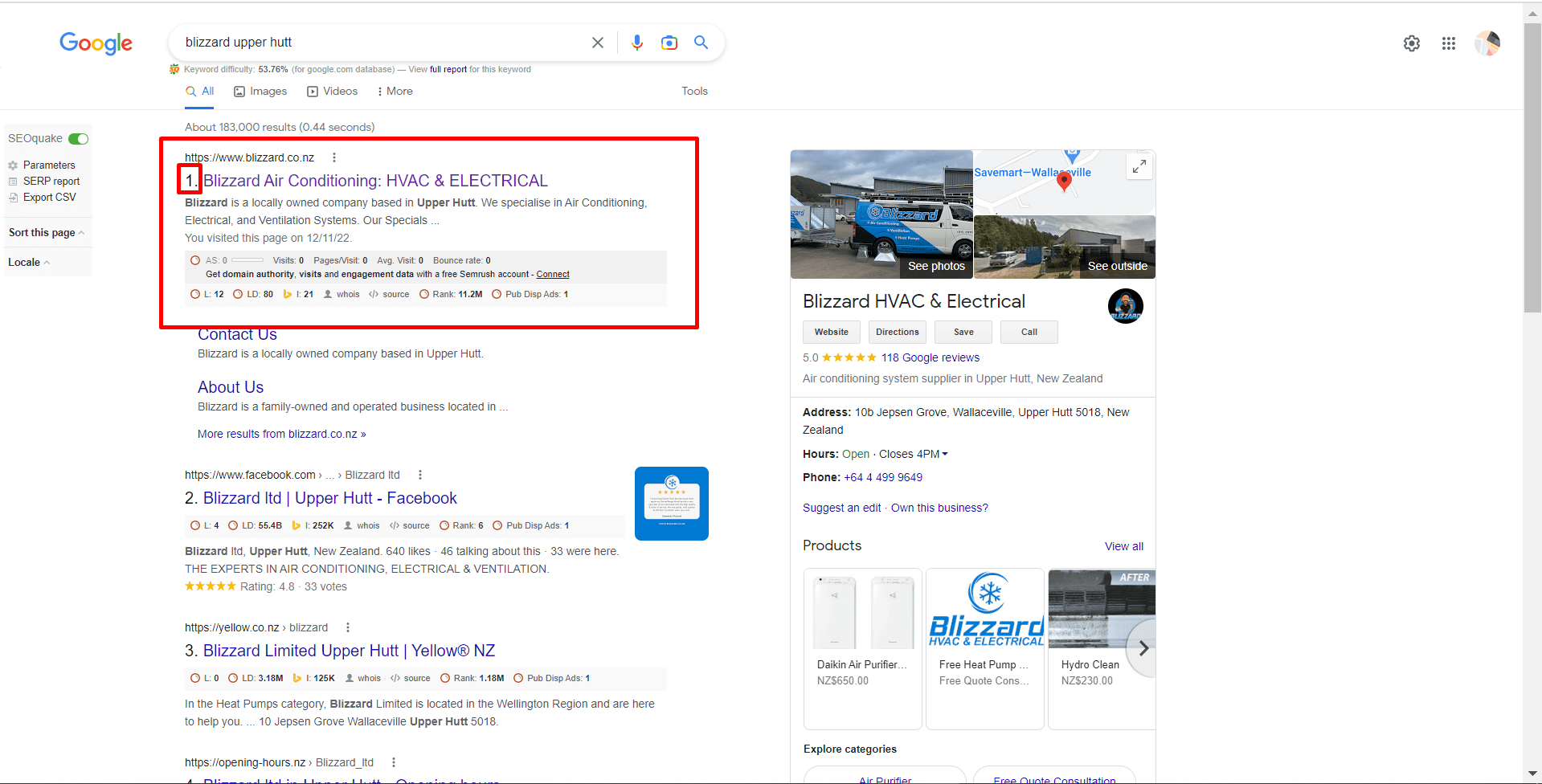Open the See outside street view thumbnail
Viewport: 1542px width, 784px height.
pos(1065,247)
